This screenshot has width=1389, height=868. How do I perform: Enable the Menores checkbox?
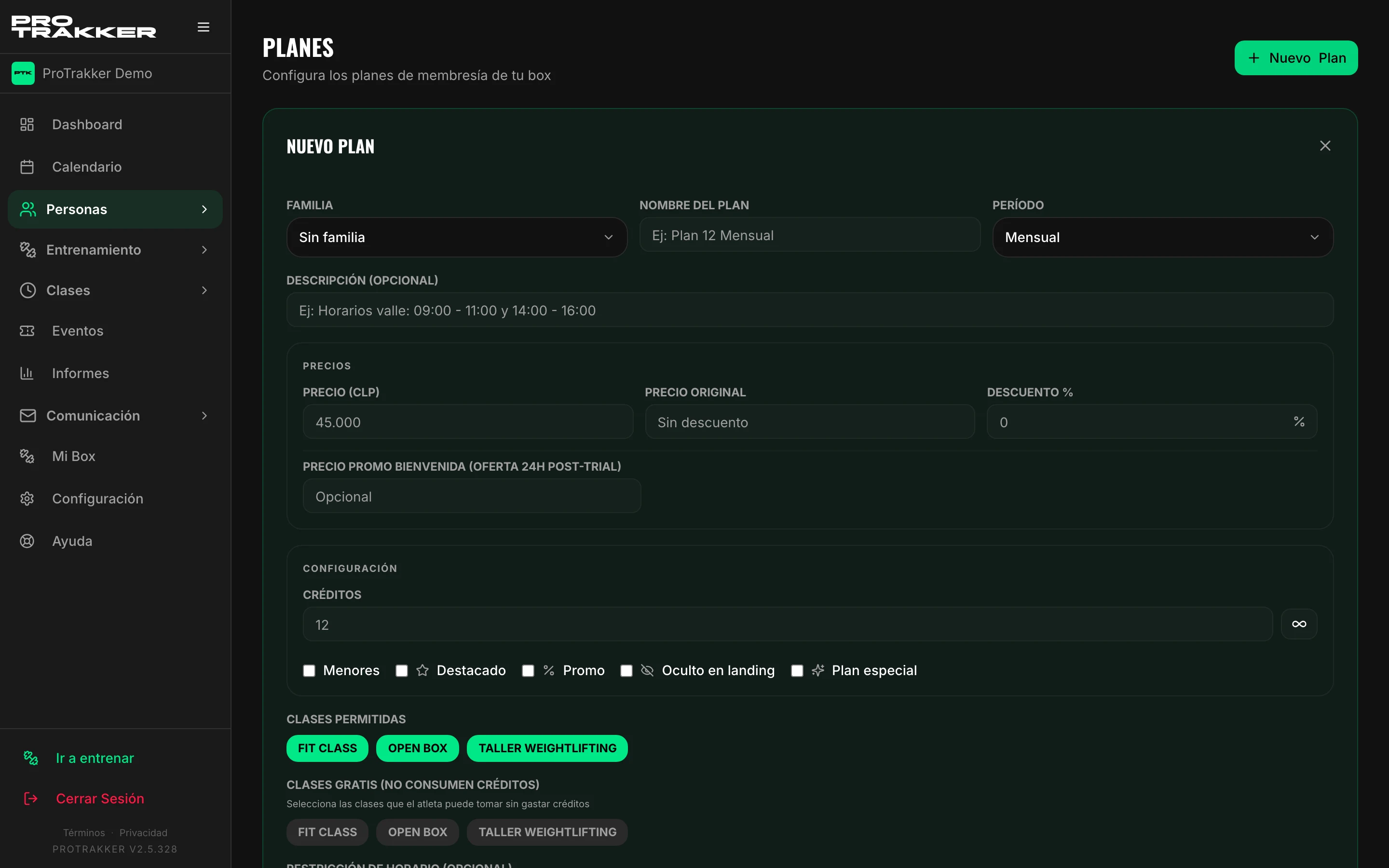(x=309, y=670)
